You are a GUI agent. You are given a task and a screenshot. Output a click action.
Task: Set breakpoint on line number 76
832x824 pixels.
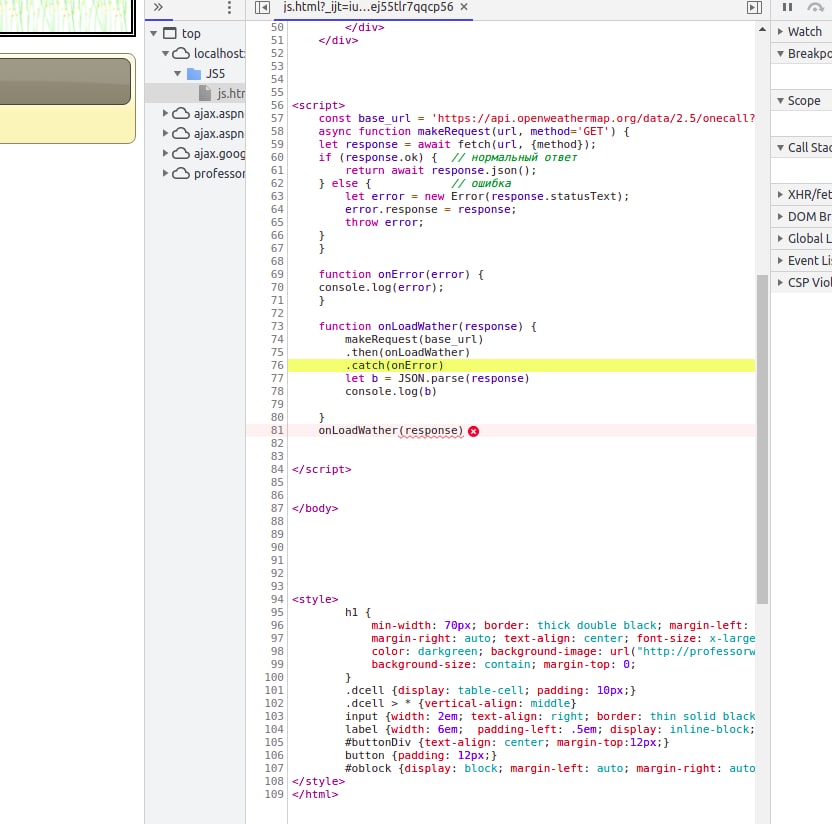tap(277, 366)
